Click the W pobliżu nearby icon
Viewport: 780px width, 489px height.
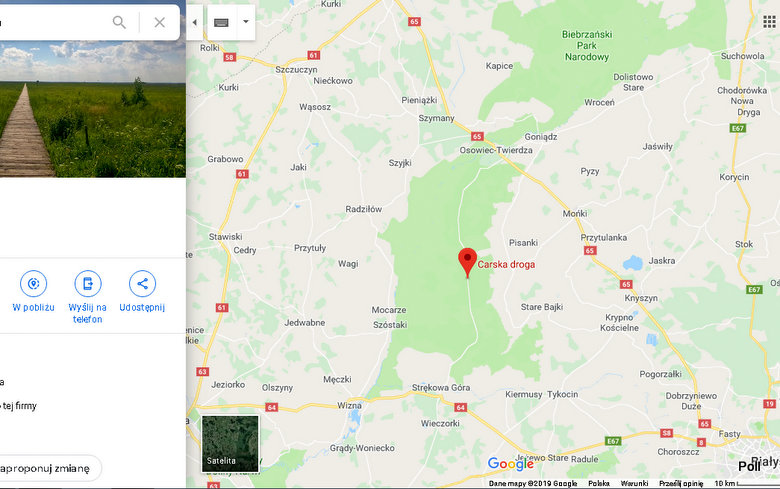[33, 284]
